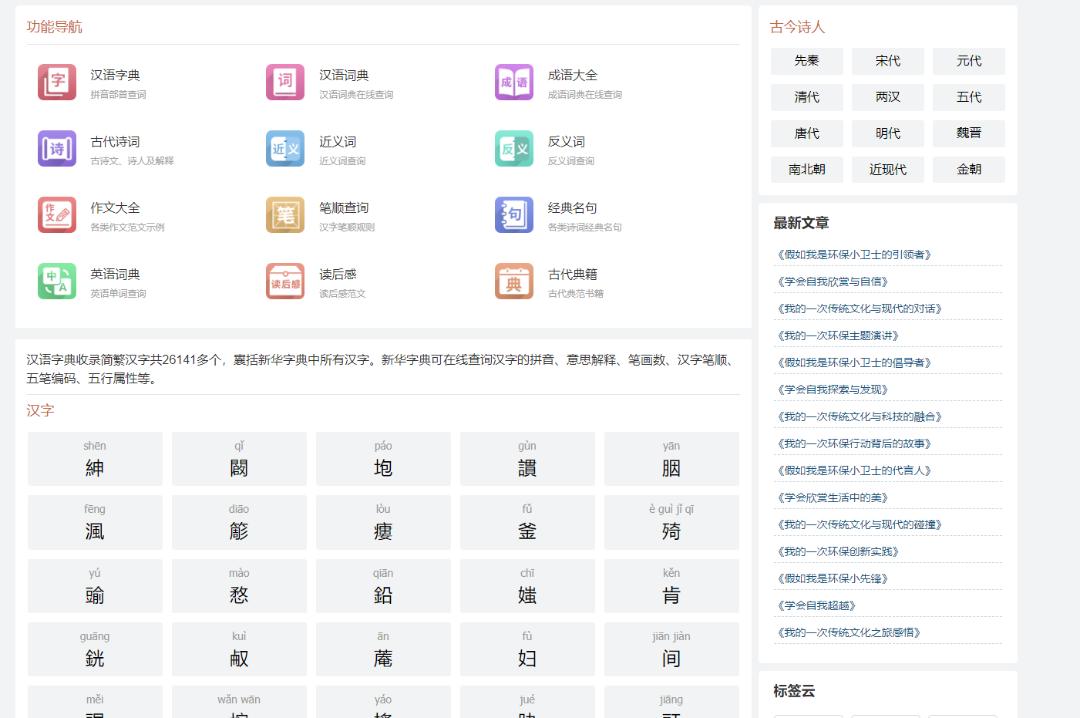
Task: Open article 《假如我是环保小先锋》
Action: (832, 579)
